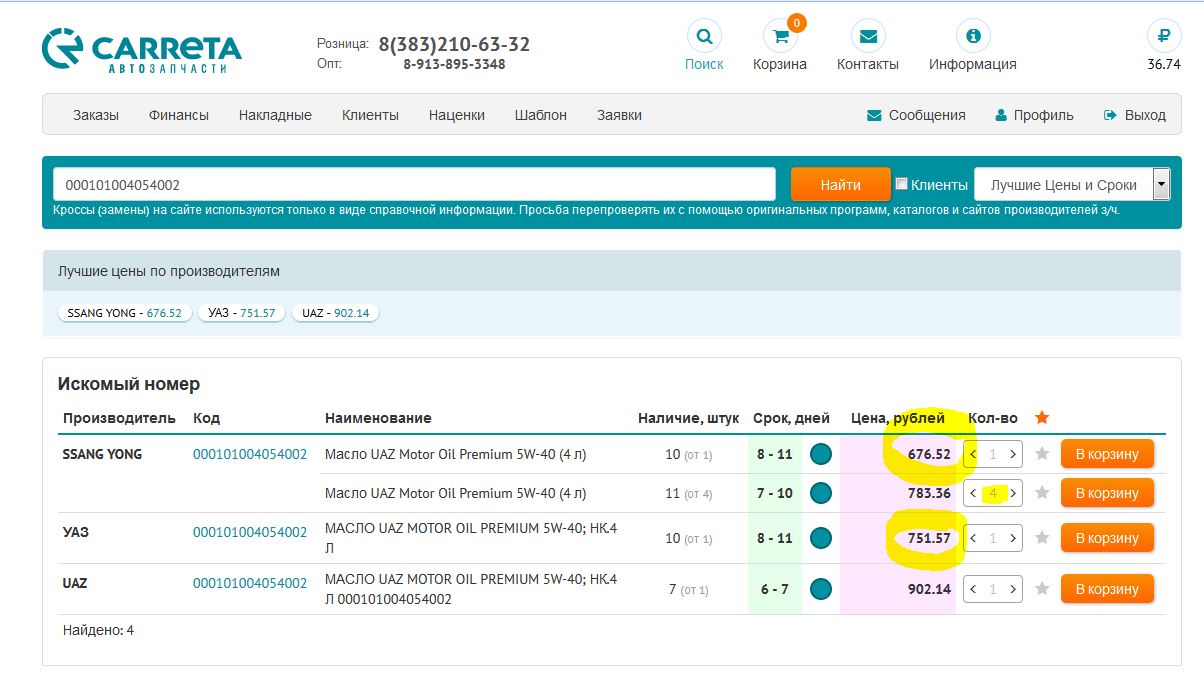
Task: Click the orange star column header
Action: (x=1042, y=417)
